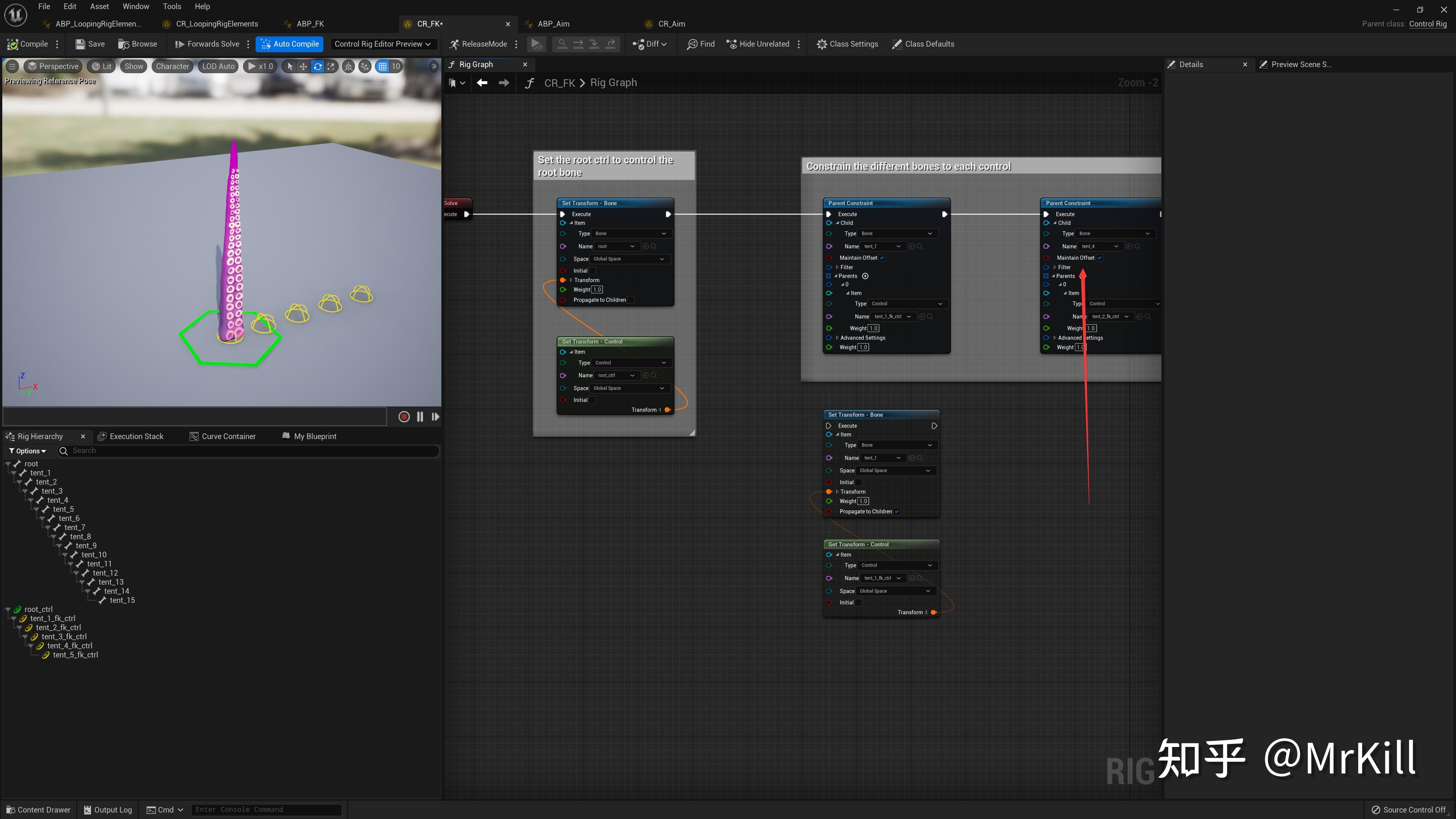Viewport: 1456px width, 819px height.
Task: Open Control Rig Editor Preview dropdown
Action: (x=382, y=44)
